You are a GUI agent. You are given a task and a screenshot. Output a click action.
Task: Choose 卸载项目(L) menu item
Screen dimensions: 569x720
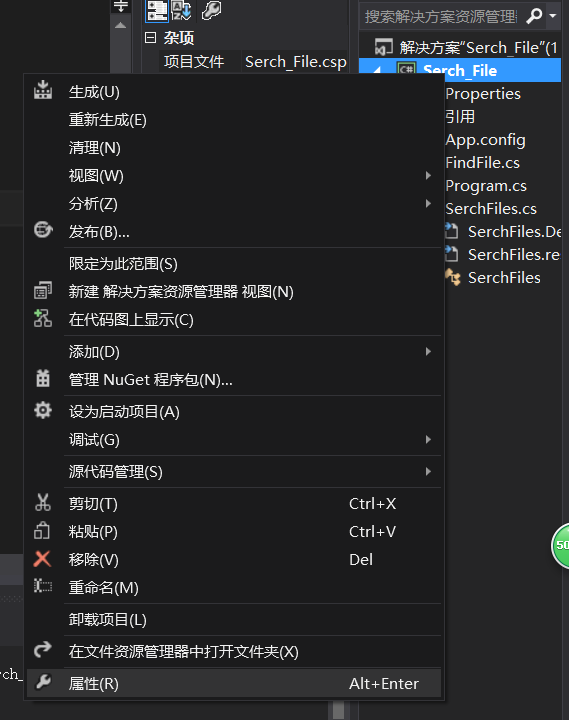point(234,619)
